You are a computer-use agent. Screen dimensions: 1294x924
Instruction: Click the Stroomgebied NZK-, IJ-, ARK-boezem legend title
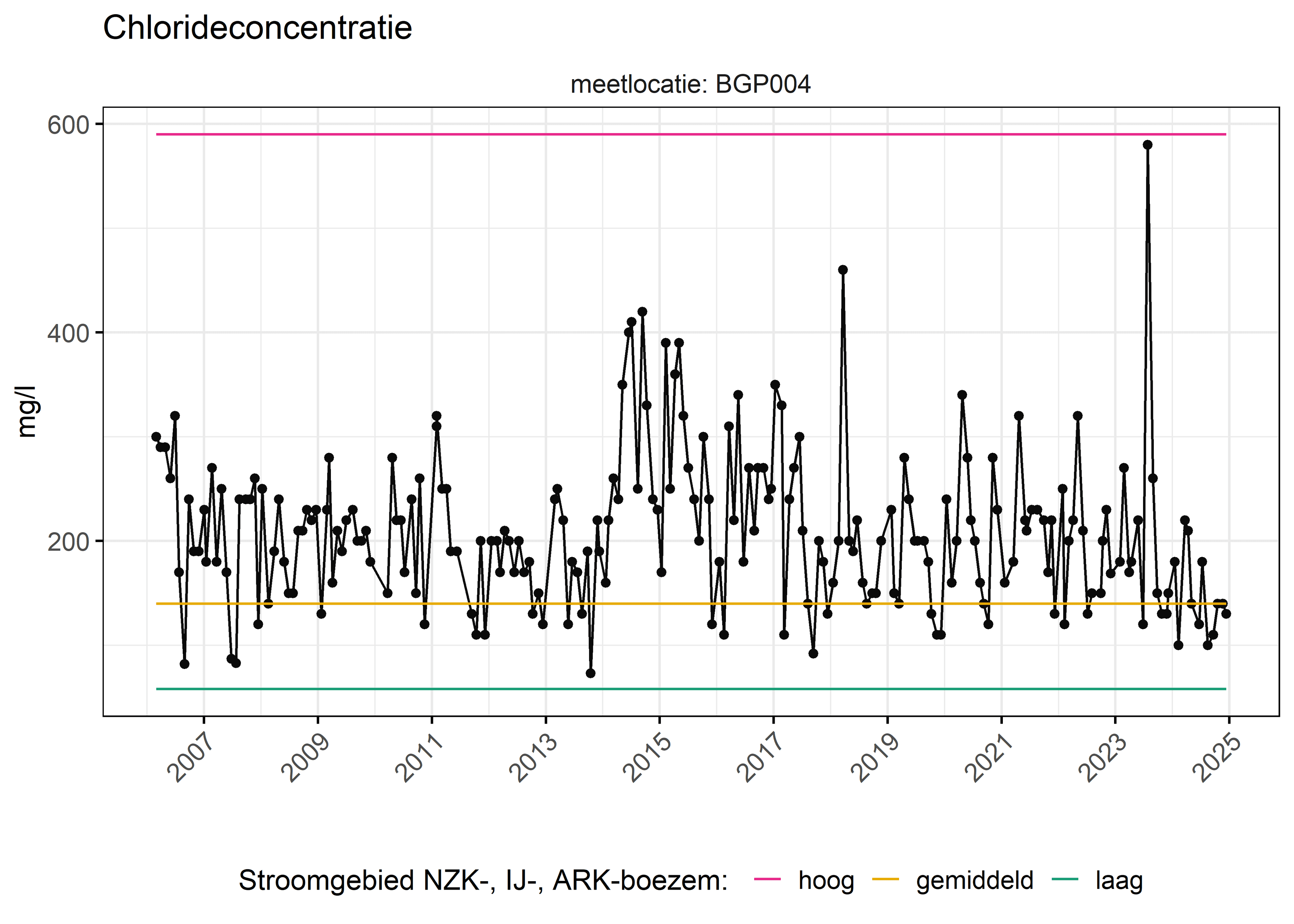pos(483,880)
